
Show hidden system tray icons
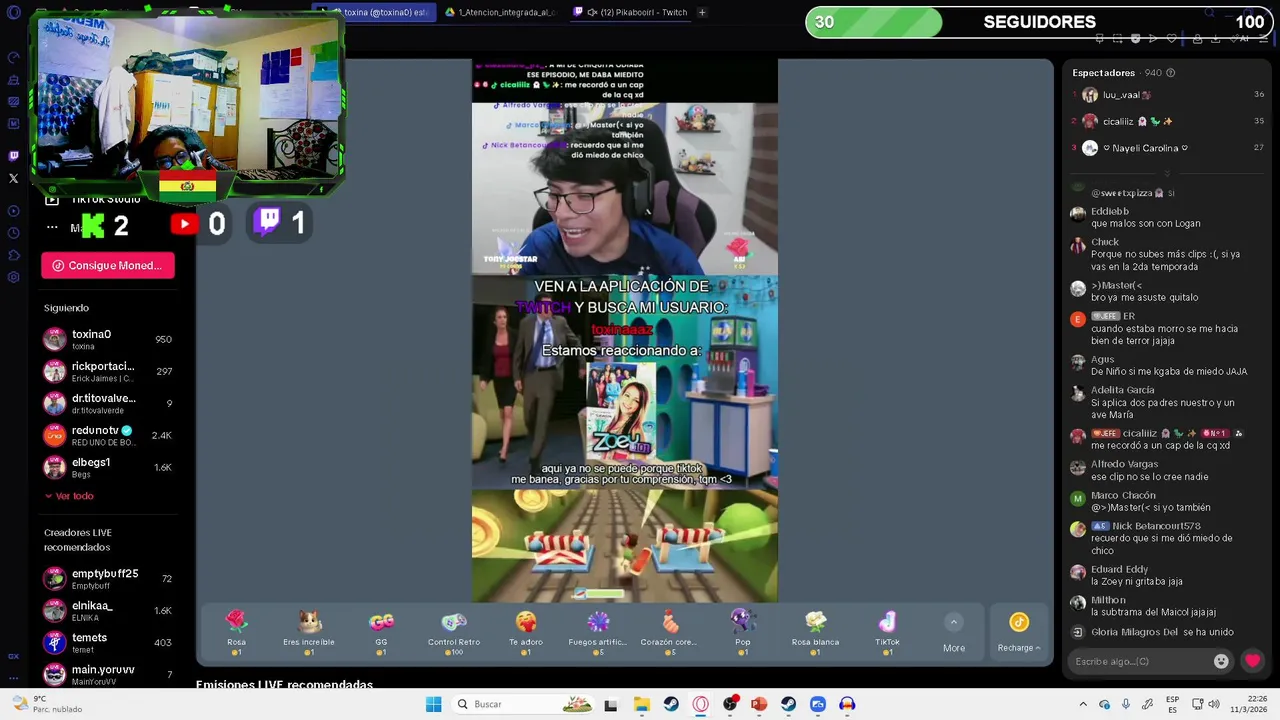1083,704
